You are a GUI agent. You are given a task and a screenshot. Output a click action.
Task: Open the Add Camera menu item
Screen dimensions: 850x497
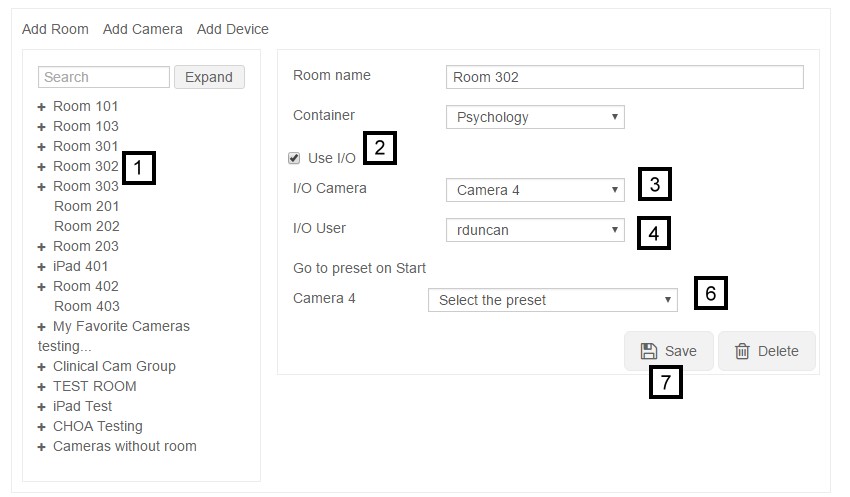pos(143,29)
